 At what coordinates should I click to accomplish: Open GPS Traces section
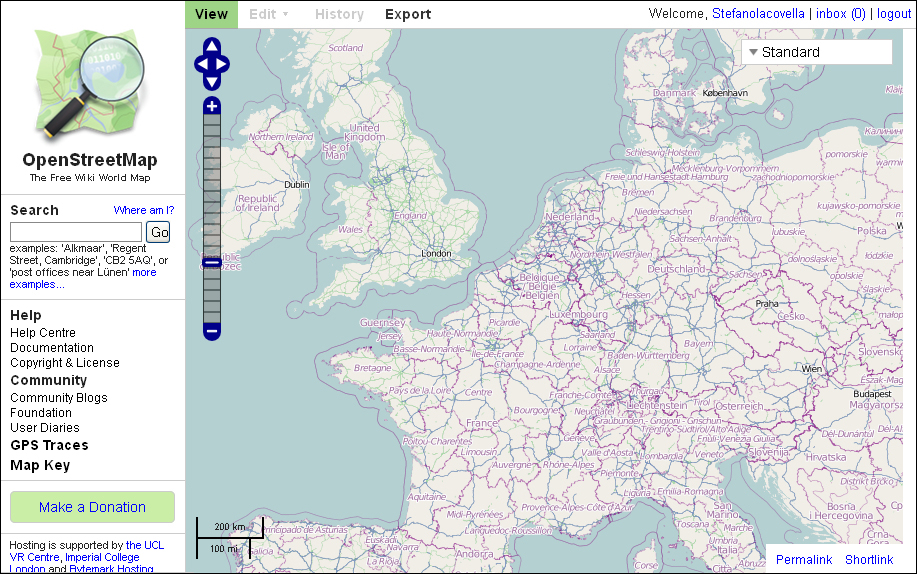pos(49,445)
